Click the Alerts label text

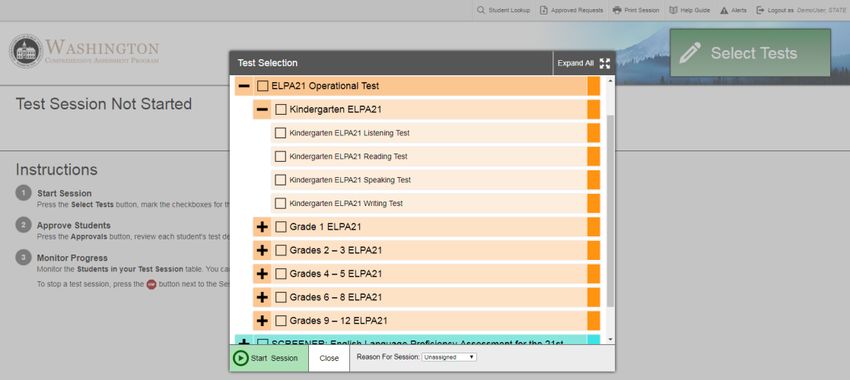739,10
